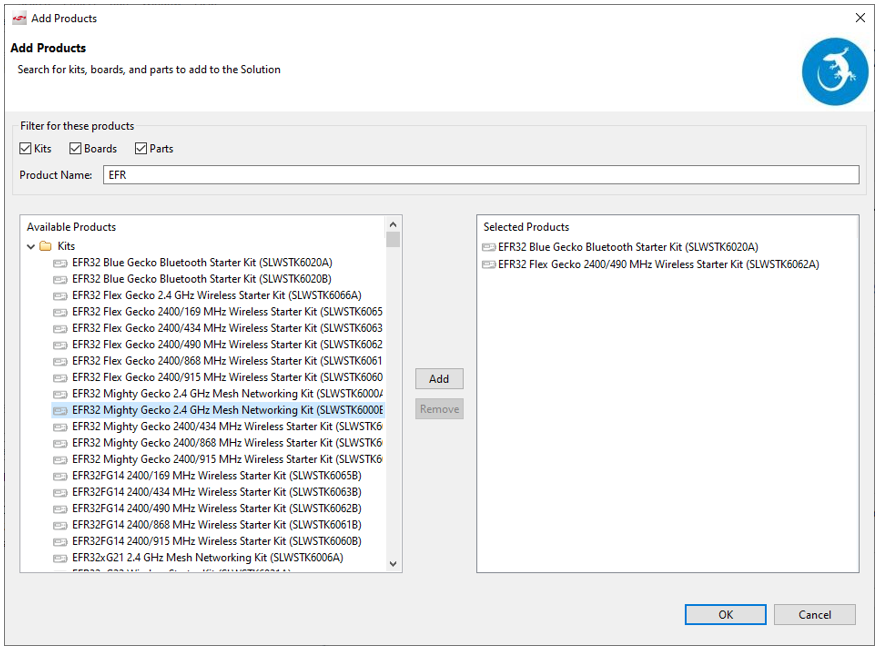Click kit icon beside EFR32FG14 2400/169 MHz row
Viewport: 879px width, 649px height.
pos(60,476)
